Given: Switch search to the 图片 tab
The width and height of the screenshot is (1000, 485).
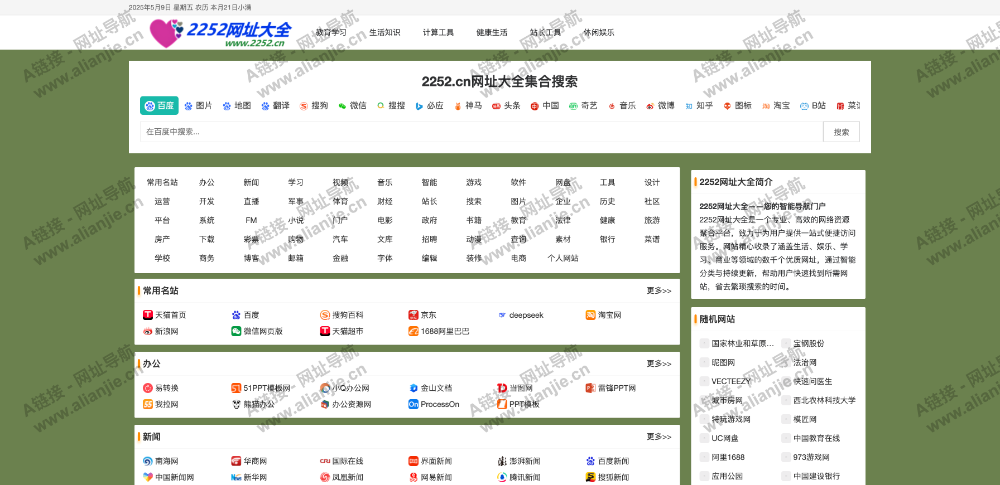Looking at the screenshot, I should pyautogui.click(x=198, y=106).
